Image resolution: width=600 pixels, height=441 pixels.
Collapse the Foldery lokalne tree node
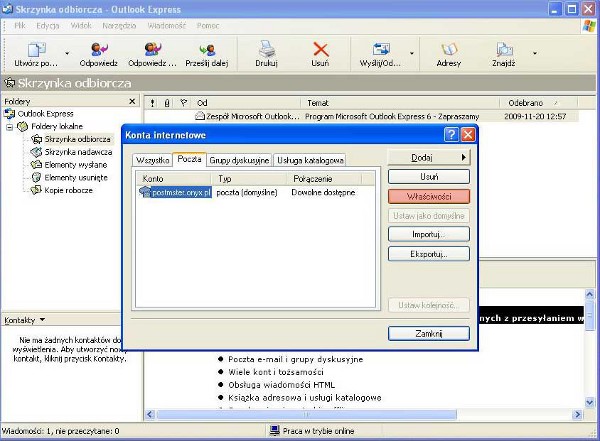[x=10, y=127]
